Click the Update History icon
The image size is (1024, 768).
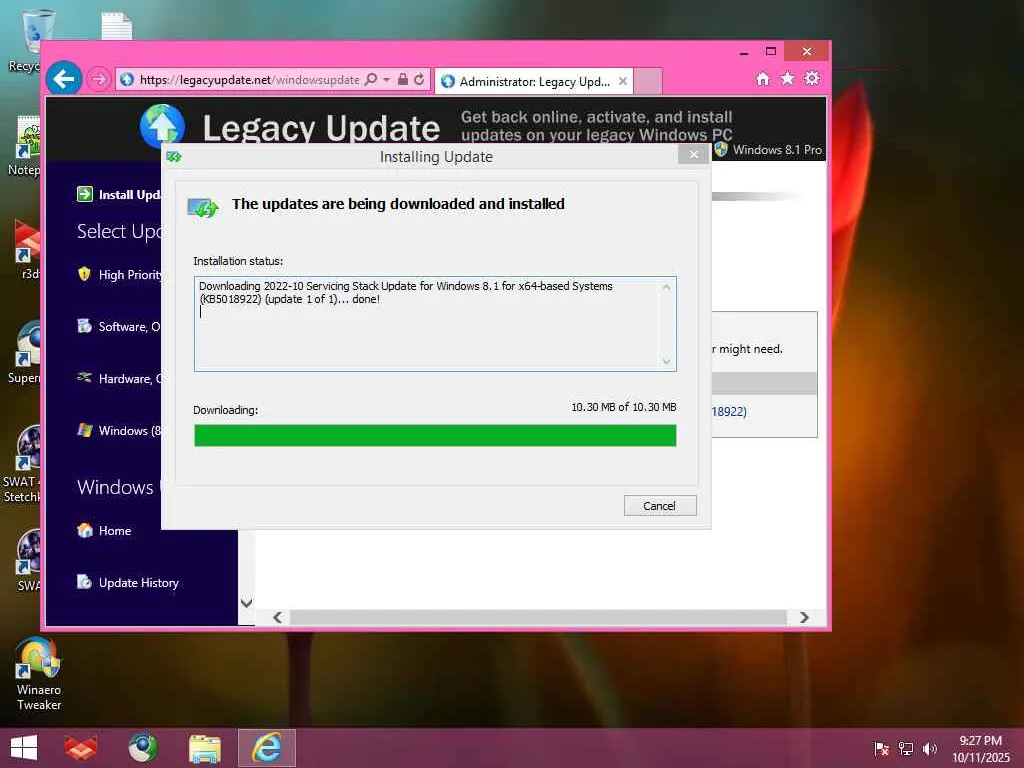pos(84,581)
